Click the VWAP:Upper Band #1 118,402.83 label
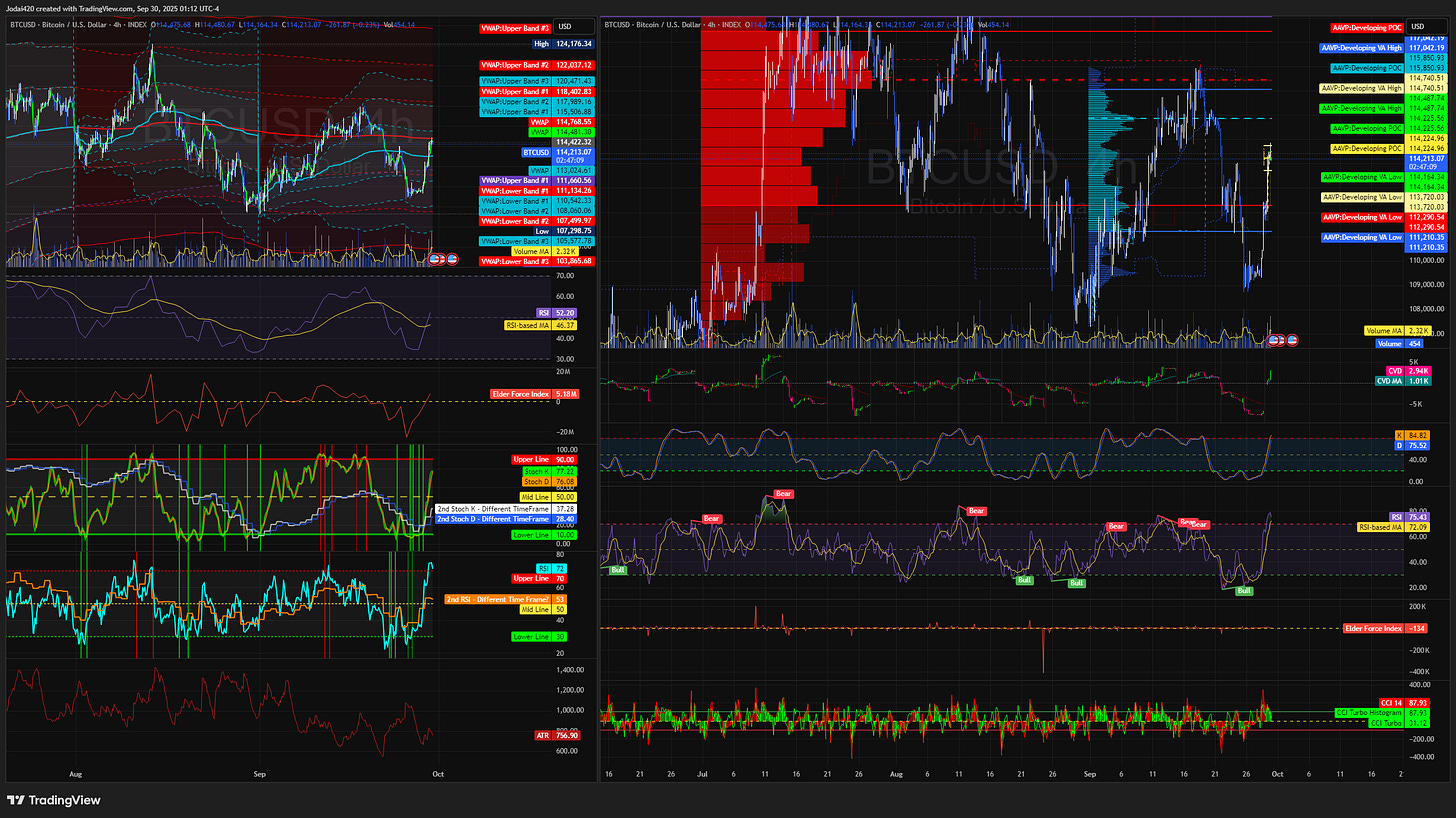This screenshot has height=818, width=1456. point(537,91)
